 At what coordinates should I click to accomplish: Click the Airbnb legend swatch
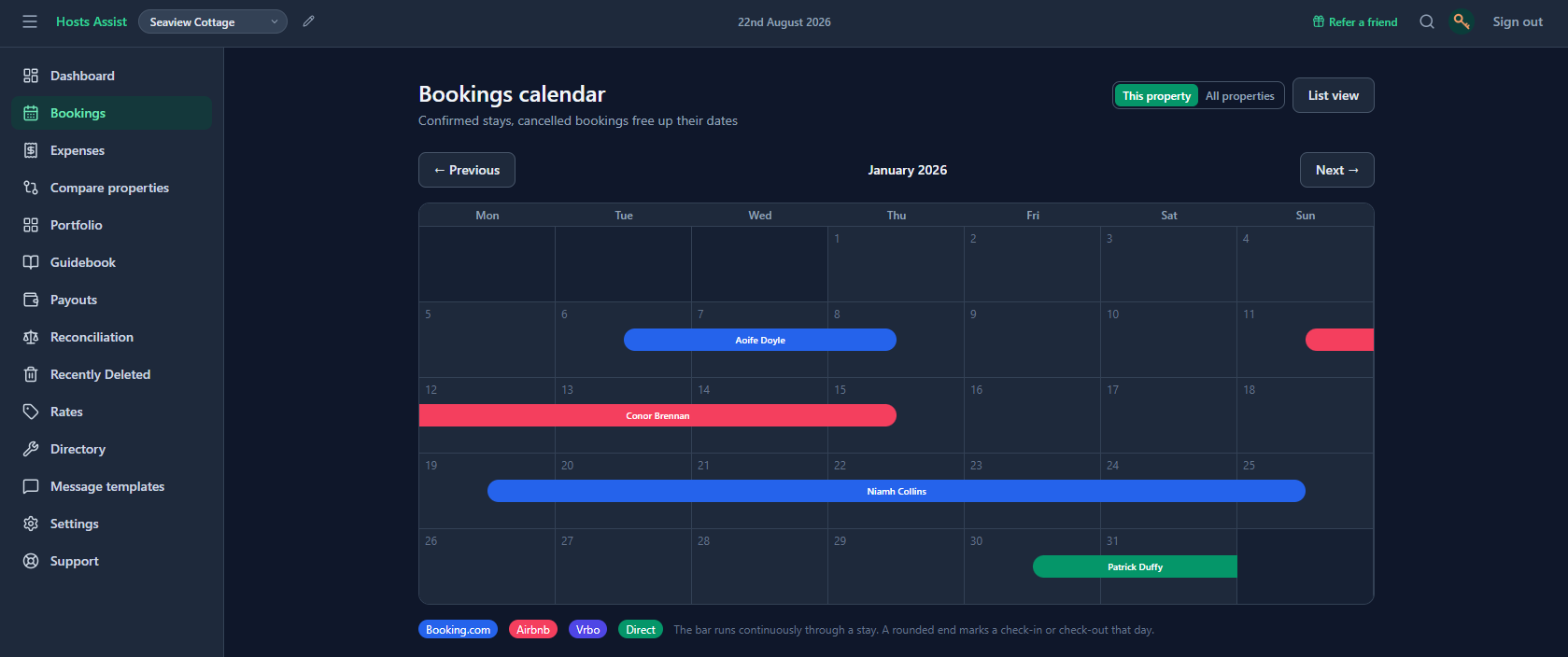coord(533,630)
